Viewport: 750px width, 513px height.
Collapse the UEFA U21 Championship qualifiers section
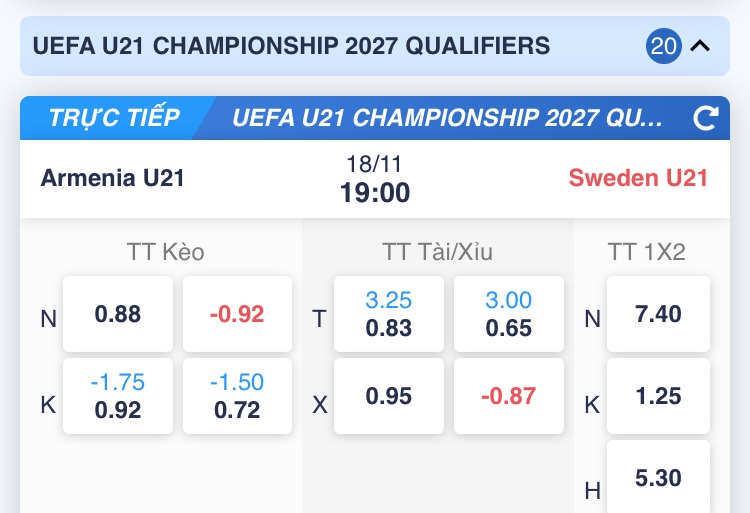(701, 46)
